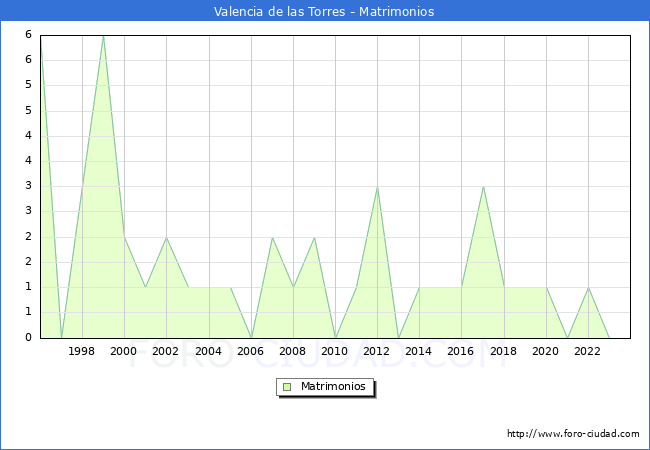Image resolution: width=650 pixels, height=450 pixels.
Task: Click the 2000 x-axis label
Action: 124,351
